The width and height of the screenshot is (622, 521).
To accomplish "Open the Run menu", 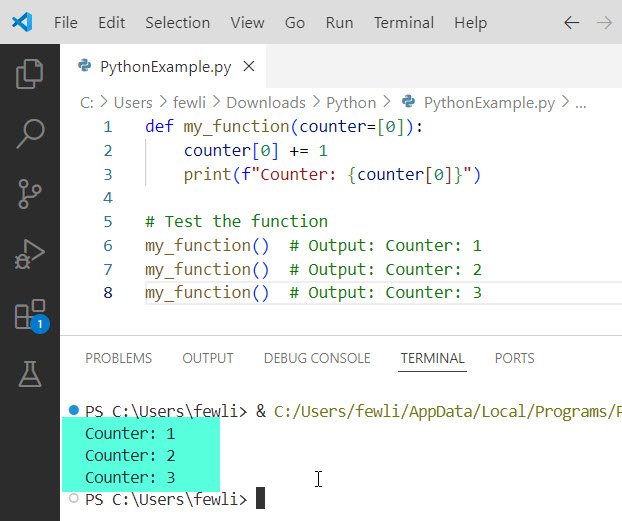I will click(339, 23).
